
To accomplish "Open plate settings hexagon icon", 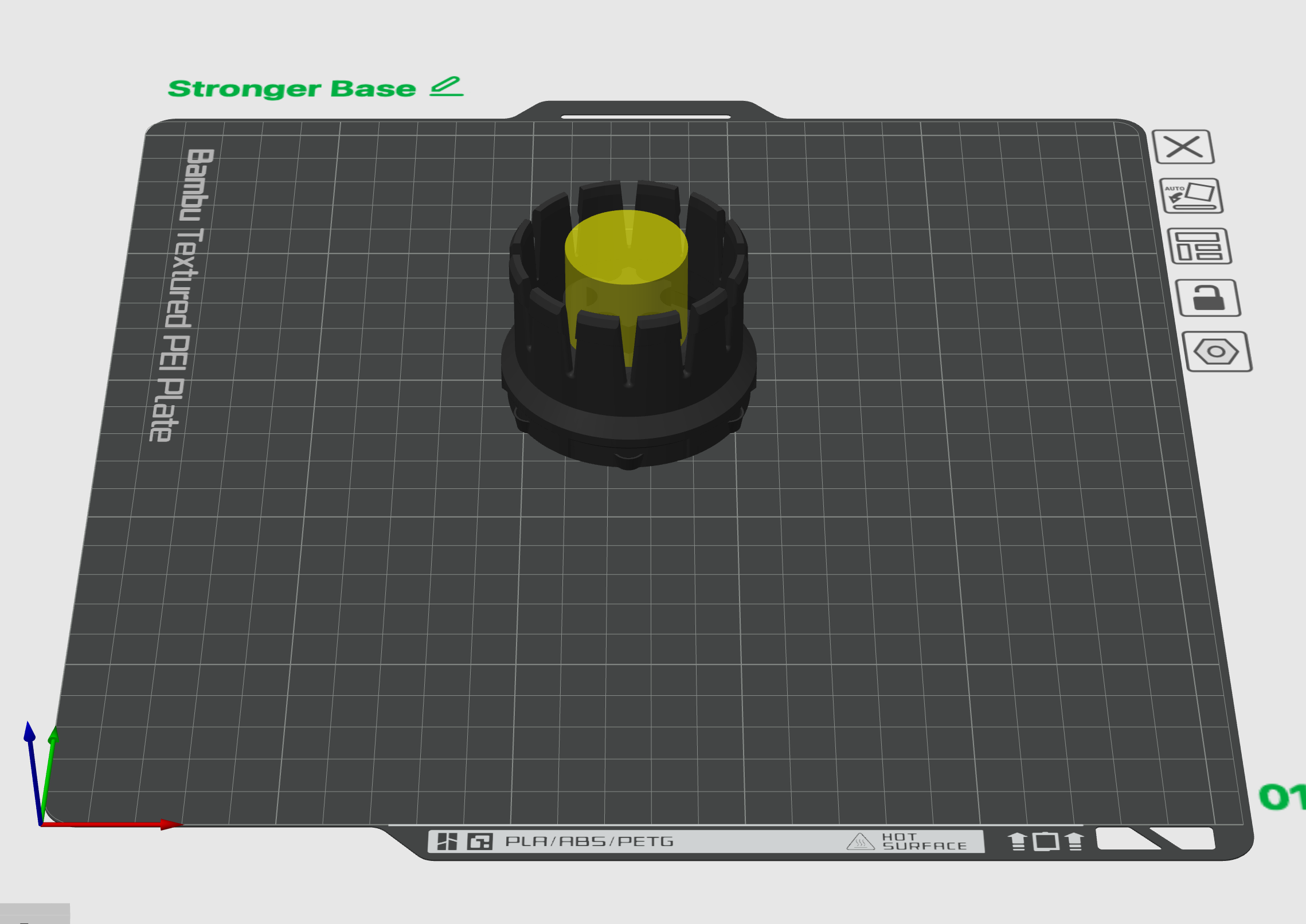I will tap(1217, 351).
